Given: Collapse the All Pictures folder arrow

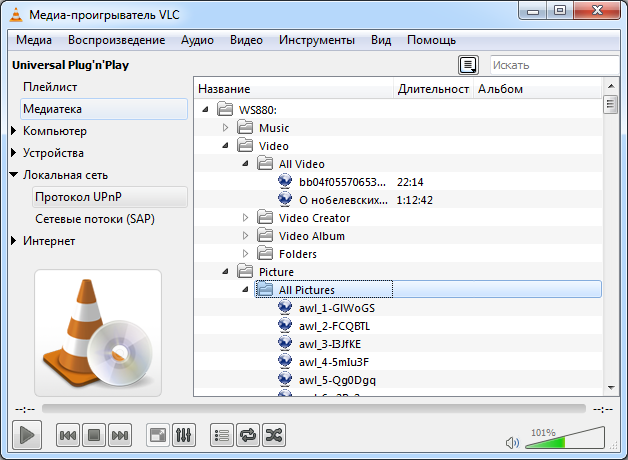Looking at the screenshot, I should [x=246, y=289].
